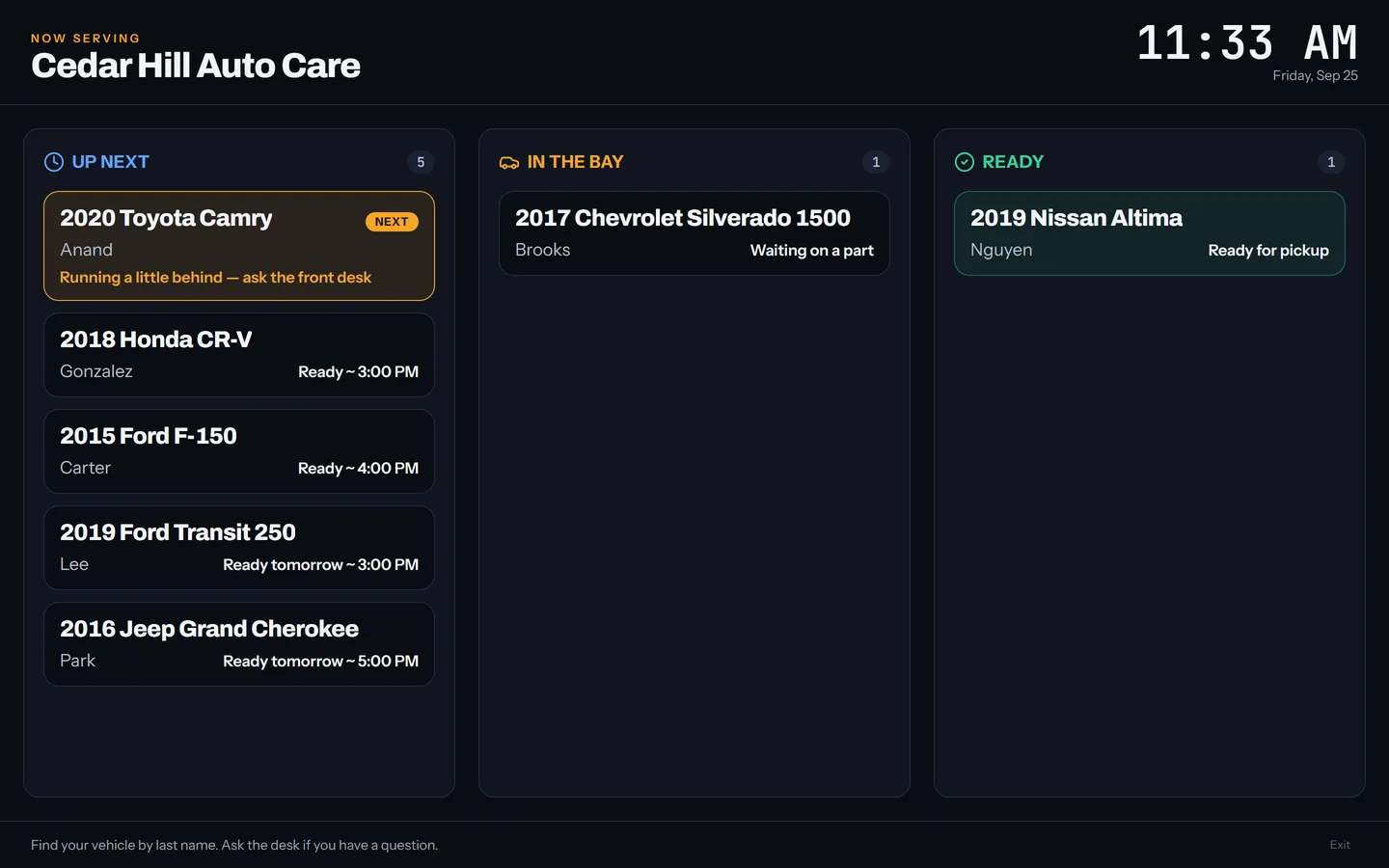Open the 2017 Chevrolet Silverado 1500 card
The height and width of the screenshot is (868, 1389).
[694, 233]
